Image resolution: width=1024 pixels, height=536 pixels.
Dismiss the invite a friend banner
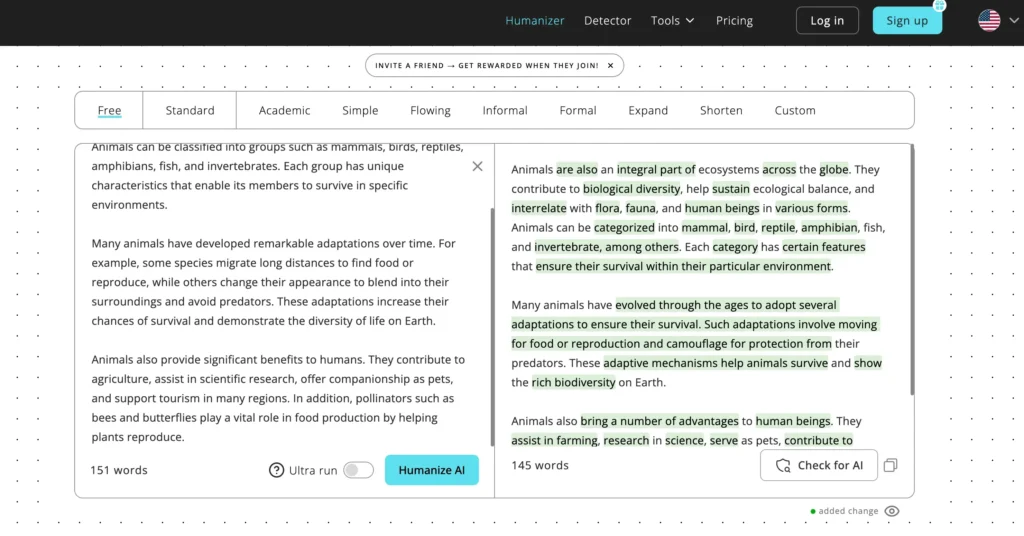(x=610, y=65)
